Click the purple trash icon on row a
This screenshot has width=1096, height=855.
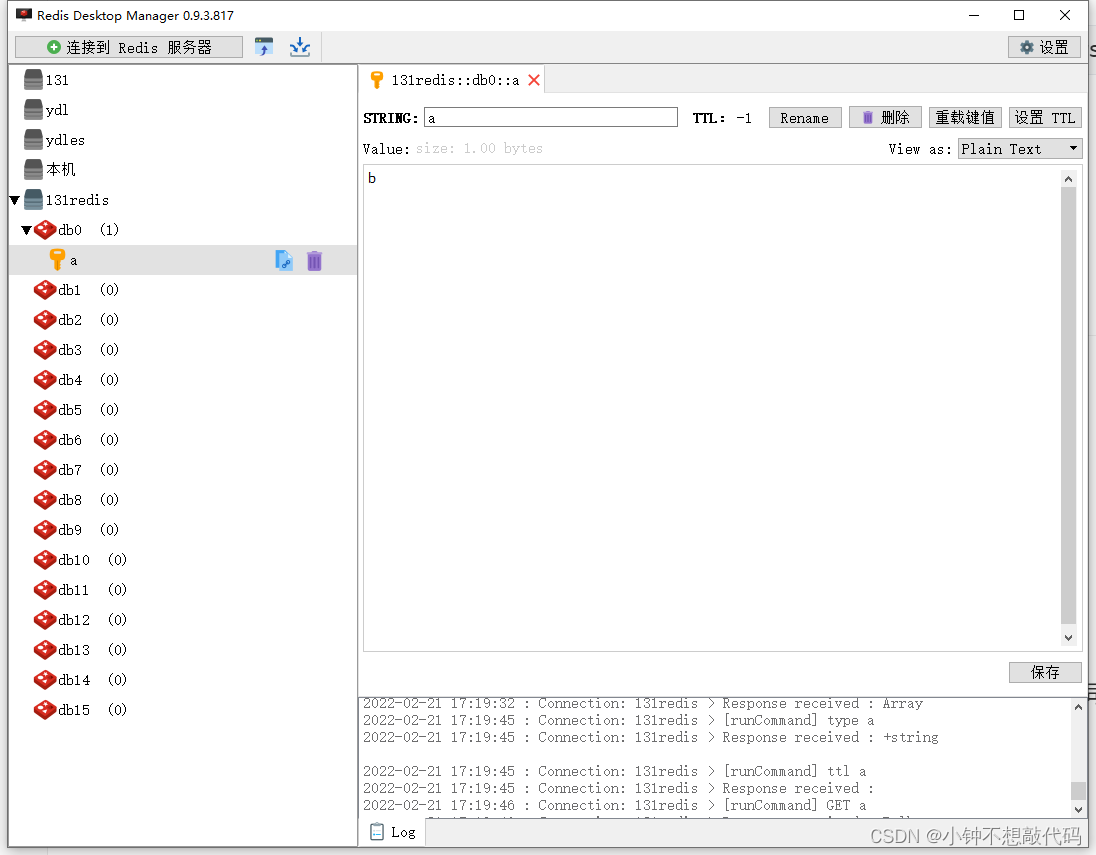315,260
